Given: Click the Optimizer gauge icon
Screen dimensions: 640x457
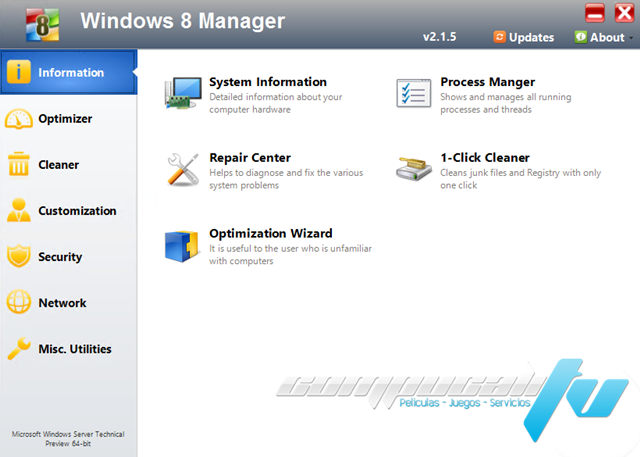Looking at the screenshot, I should (x=18, y=119).
